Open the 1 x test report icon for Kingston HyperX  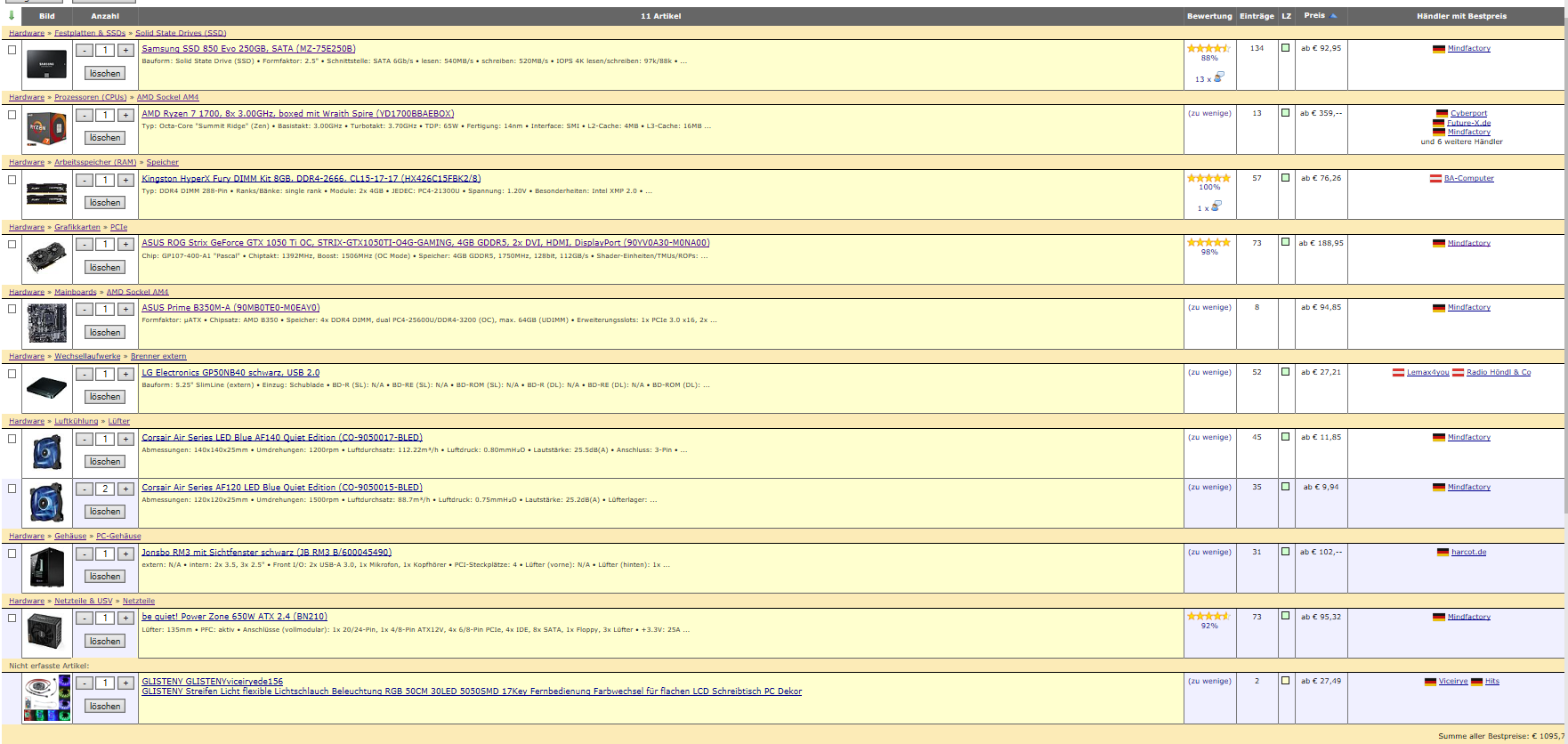pyautogui.click(x=1216, y=206)
